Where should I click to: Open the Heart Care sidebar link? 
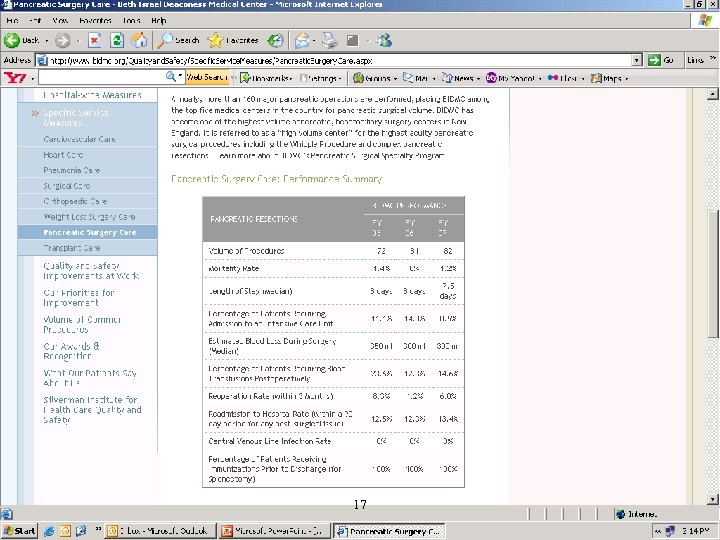tap(63, 155)
